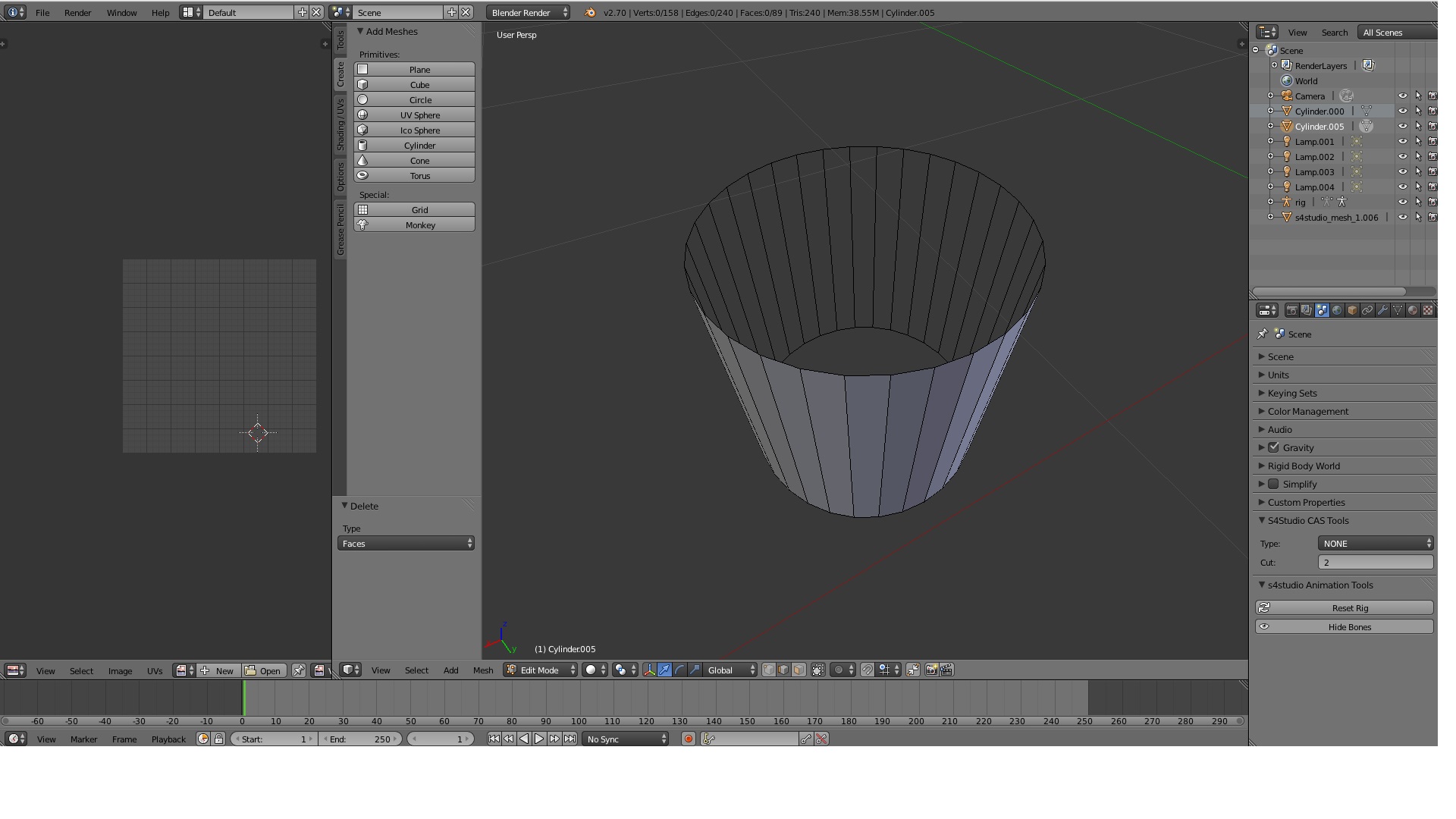Open the Texture properties tab (checker icon)

coord(1428,310)
